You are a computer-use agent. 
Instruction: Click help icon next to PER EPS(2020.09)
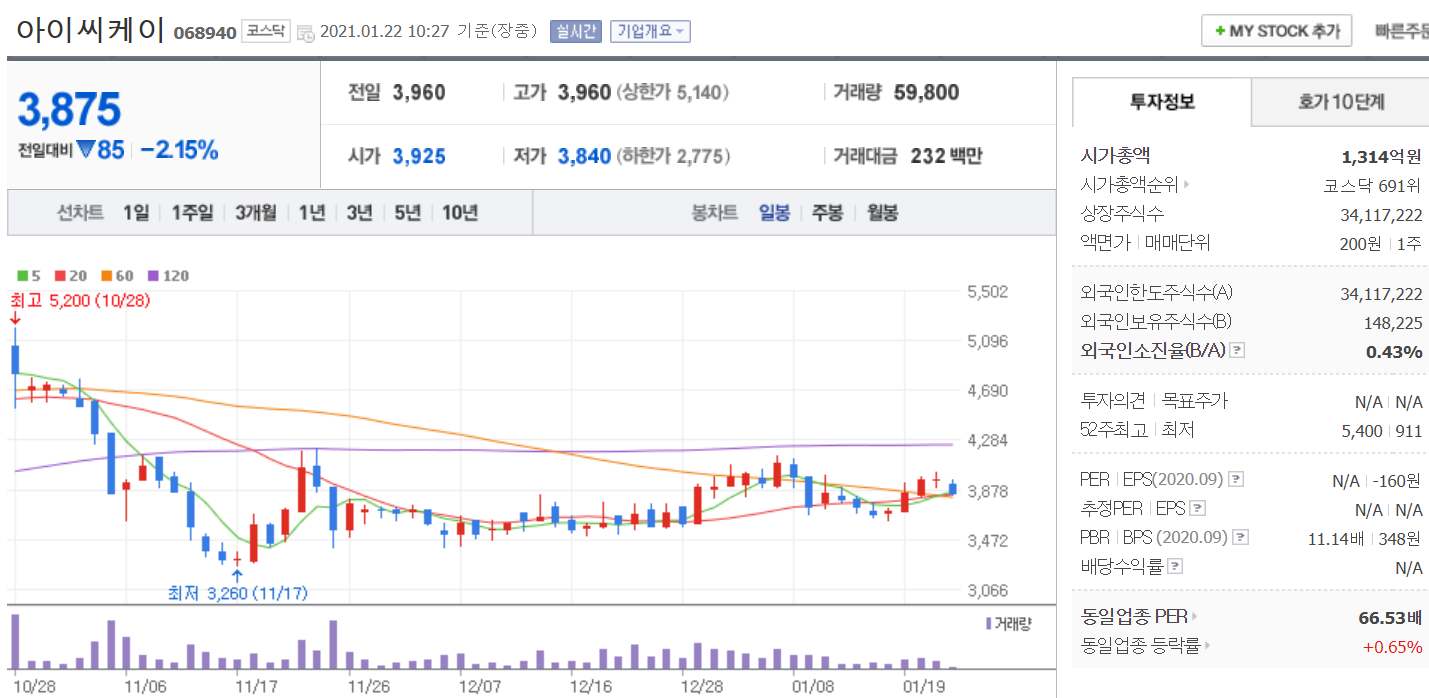[x=1237, y=480]
